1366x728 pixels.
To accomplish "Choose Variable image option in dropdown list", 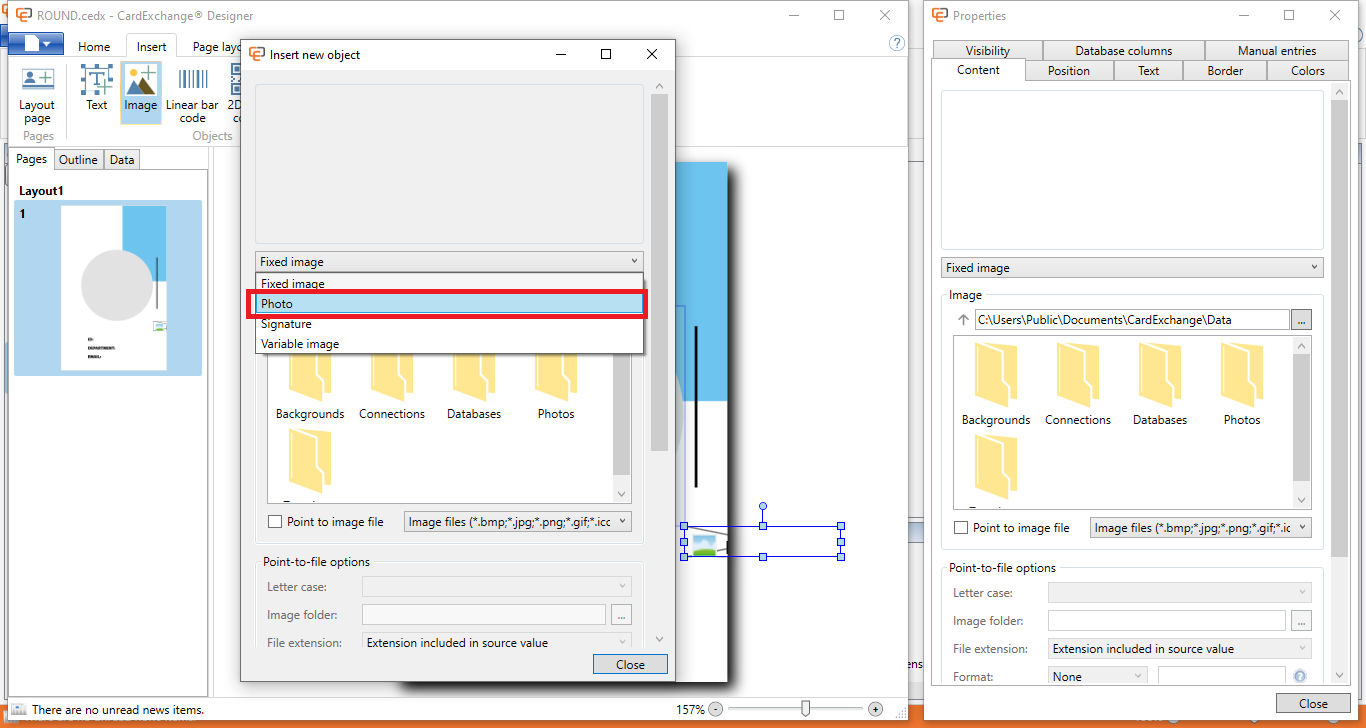I will click(x=449, y=344).
